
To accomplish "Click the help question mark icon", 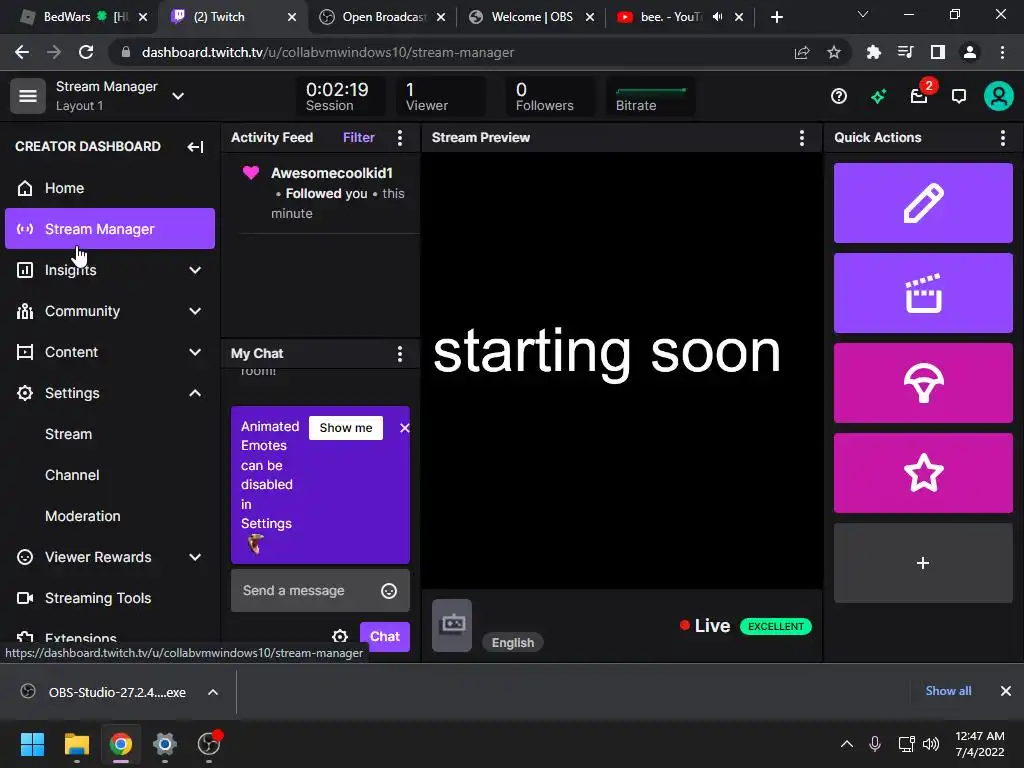I will [839, 97].
